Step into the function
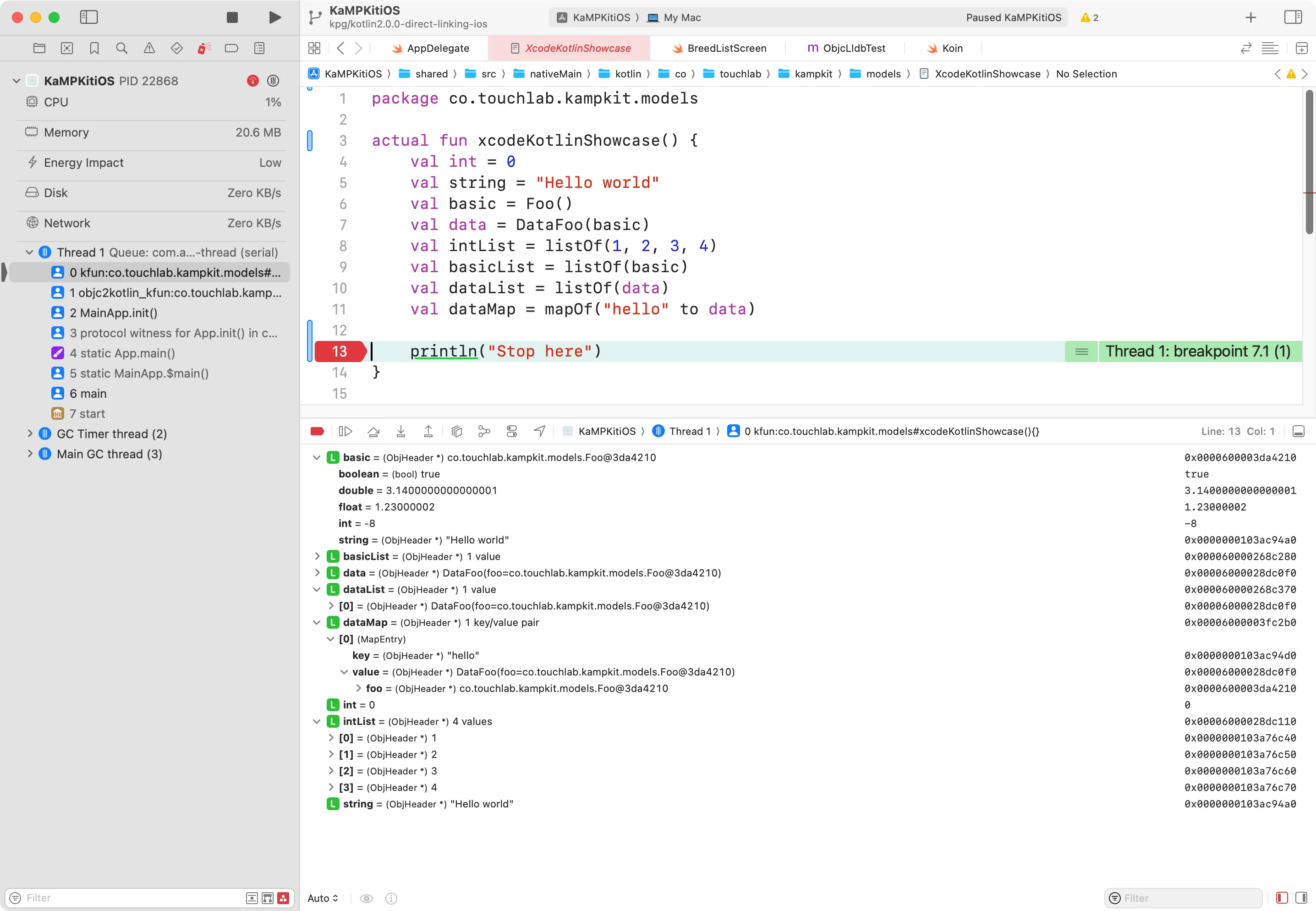This screenshot has height=911, width=1316. tap(400, 431)
